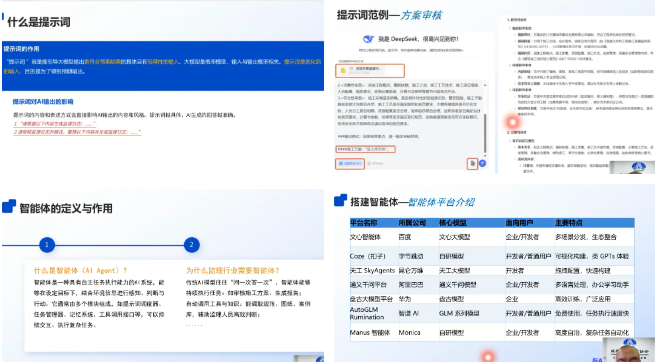The image size is (655, 362).
Task: Click the scrollbar down arrow in prompt box
Action: click(x=485, y=154)
